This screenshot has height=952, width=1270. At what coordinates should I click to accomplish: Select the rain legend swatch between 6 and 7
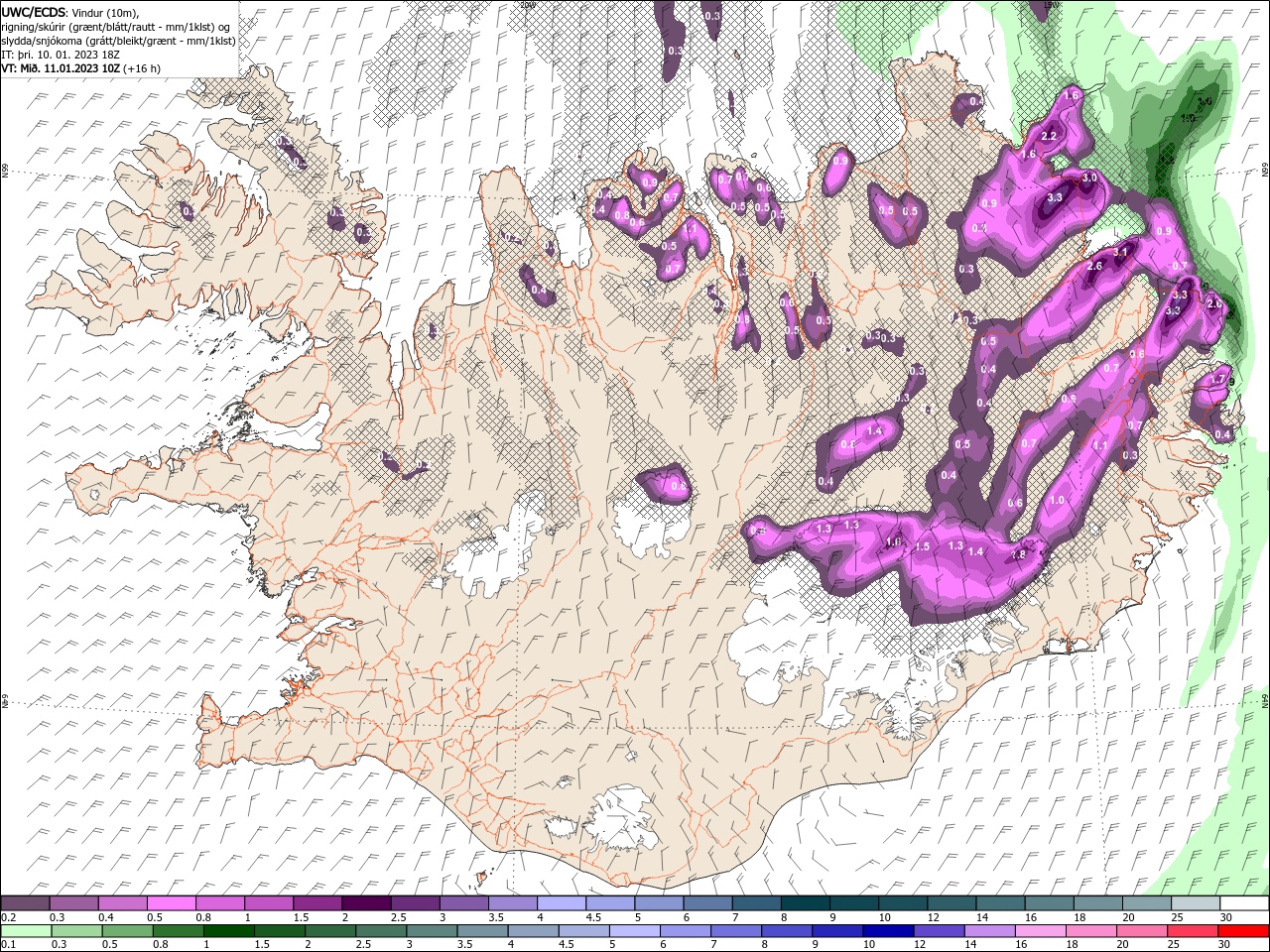tap(686, 931)
